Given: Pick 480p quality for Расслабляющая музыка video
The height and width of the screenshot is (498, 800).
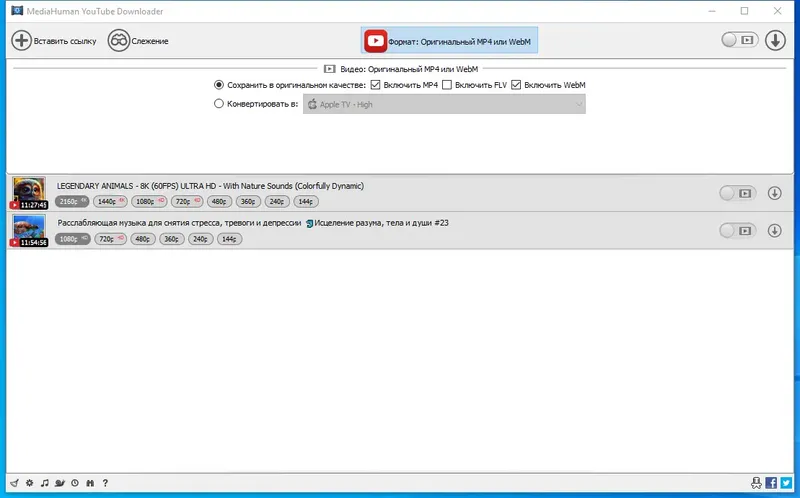Looking at the screenshot, I should [x=143, y=239].
